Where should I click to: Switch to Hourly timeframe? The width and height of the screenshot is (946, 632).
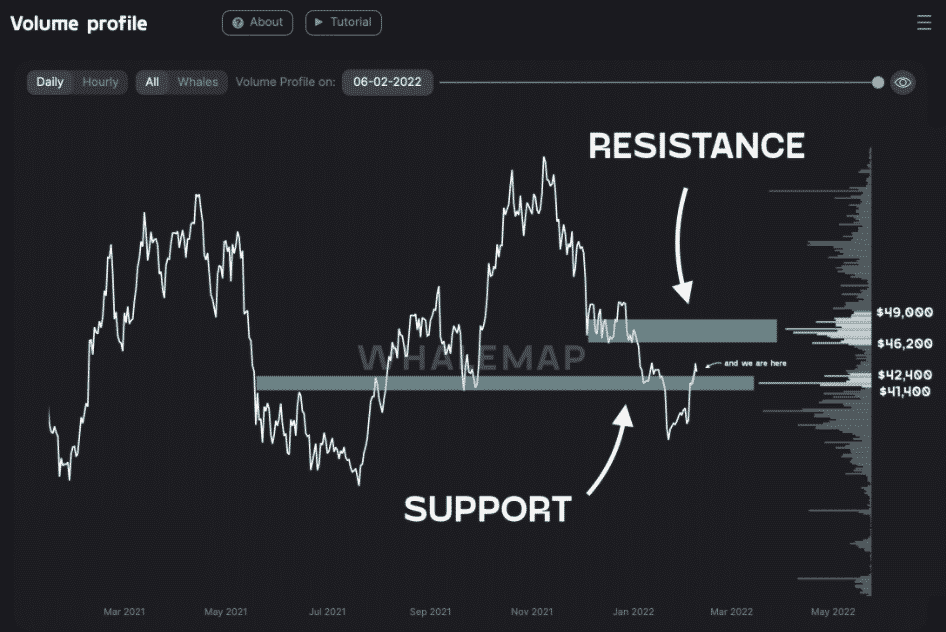(100, 82)
